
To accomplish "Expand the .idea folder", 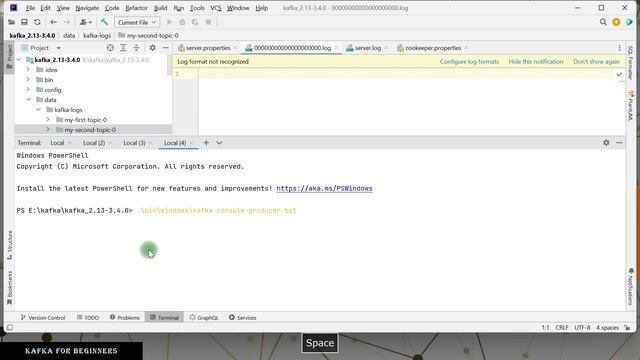I will tap(28, 70).
